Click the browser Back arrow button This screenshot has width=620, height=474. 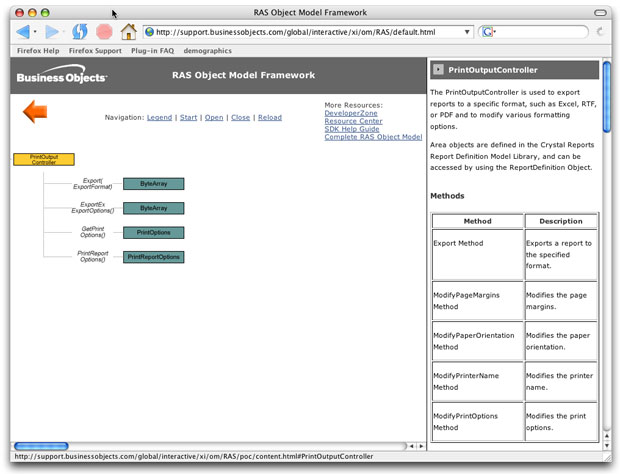(x=23, y=32)
